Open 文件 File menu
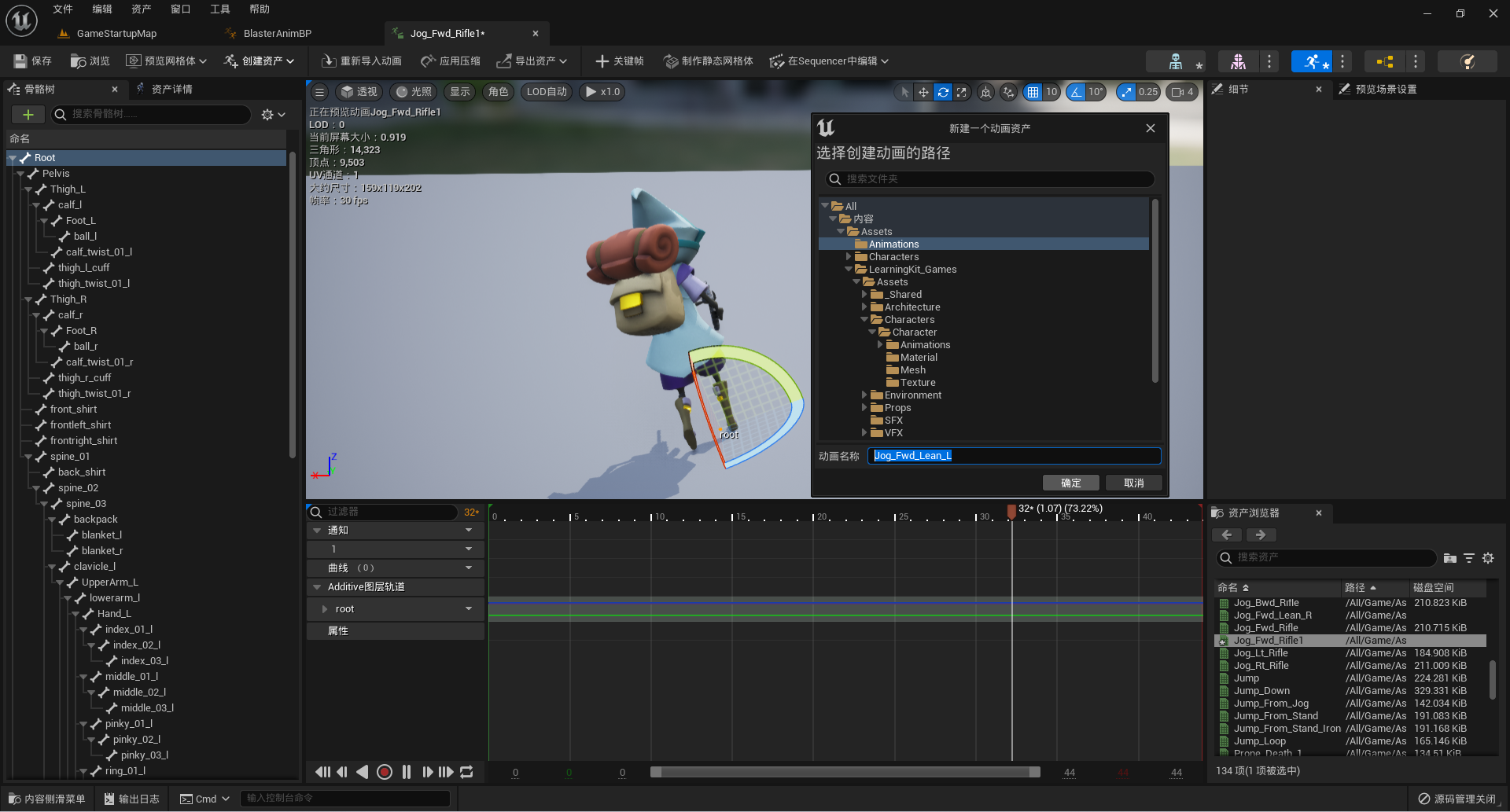 pyautogui.click(x=63, y=9)
